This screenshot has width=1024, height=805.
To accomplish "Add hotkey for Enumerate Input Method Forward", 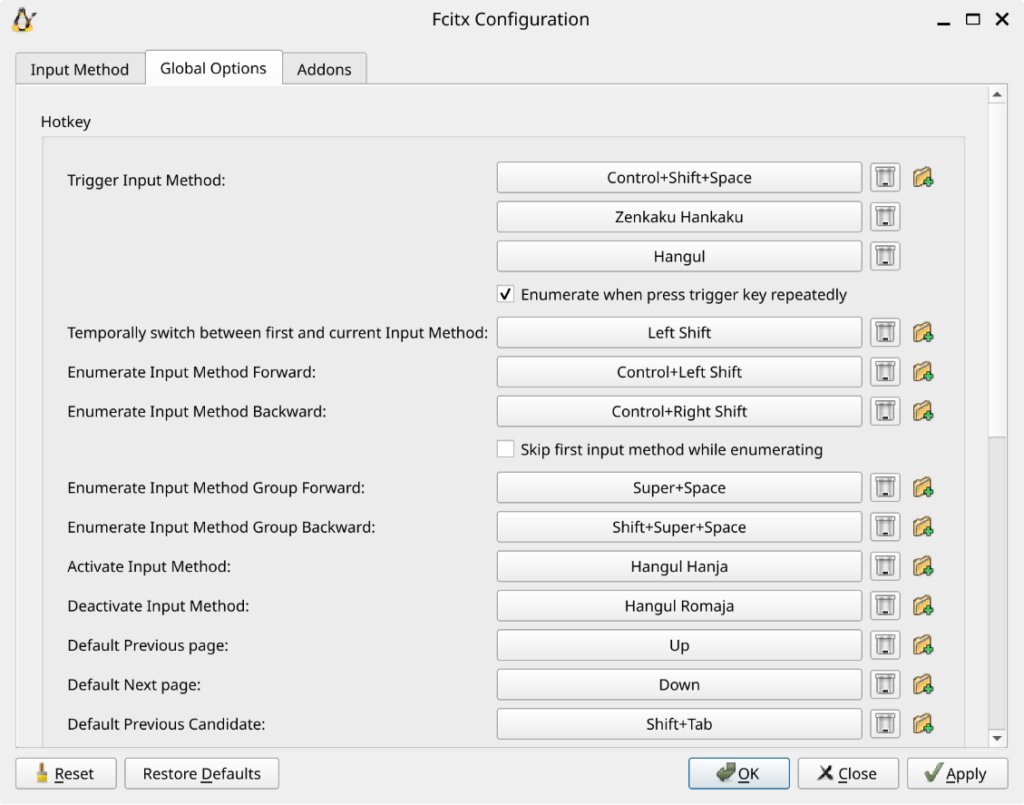I will (x=923, y=372).
